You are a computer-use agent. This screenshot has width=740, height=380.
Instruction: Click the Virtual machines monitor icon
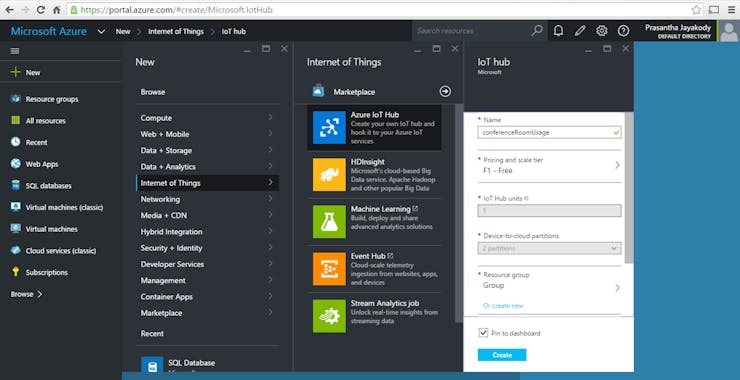(x=16, y=229)
